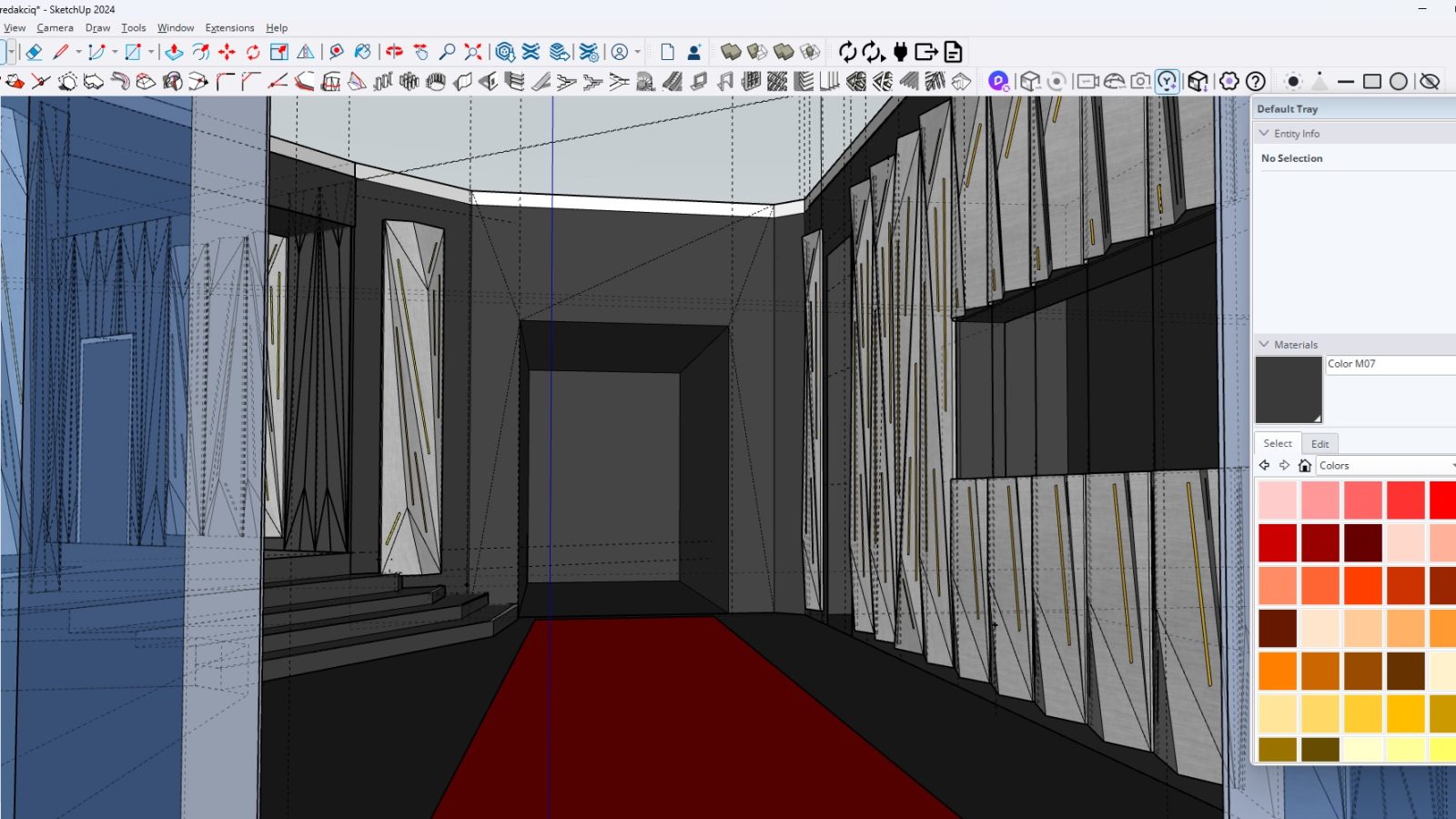Open the Camera menu

(55, 27)
